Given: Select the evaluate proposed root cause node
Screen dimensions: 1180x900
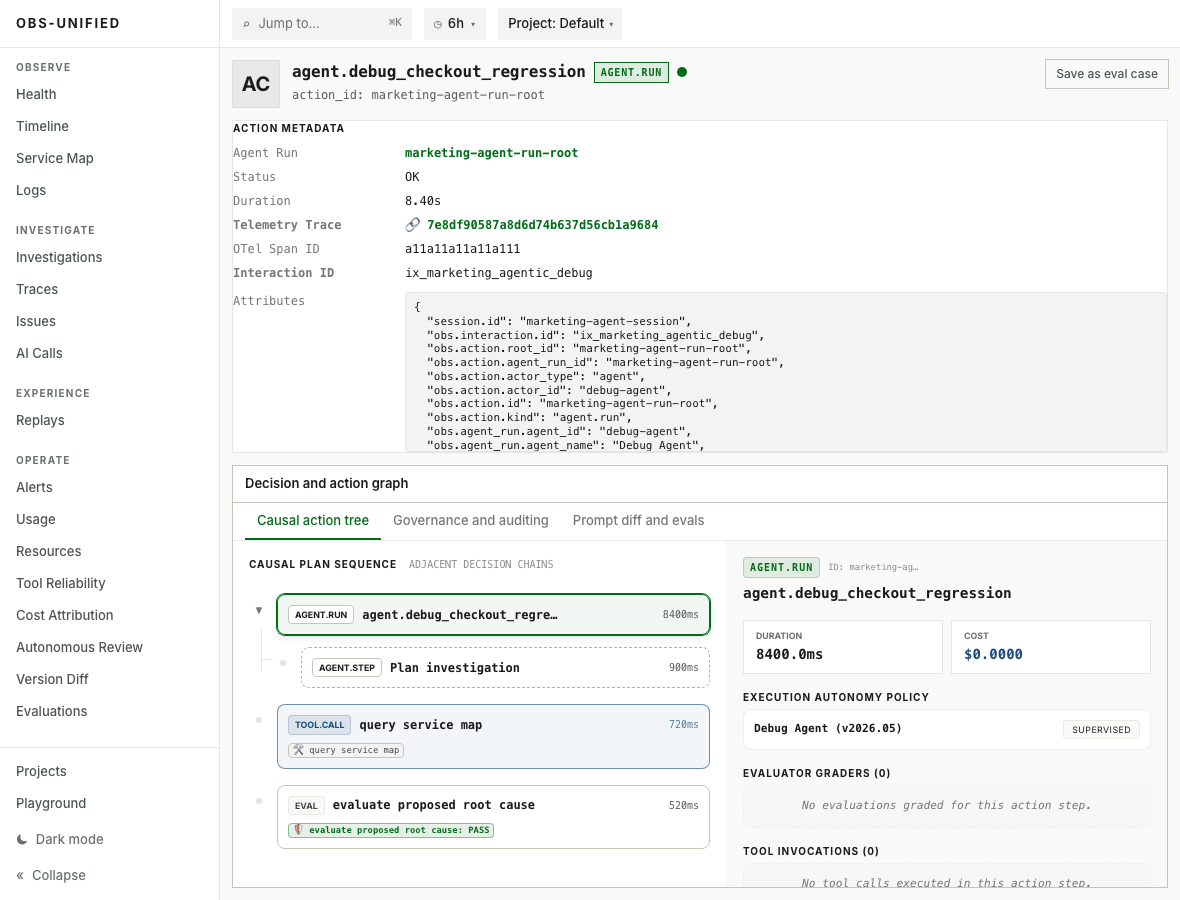Looking at the screenshot, I should (493, 816).
